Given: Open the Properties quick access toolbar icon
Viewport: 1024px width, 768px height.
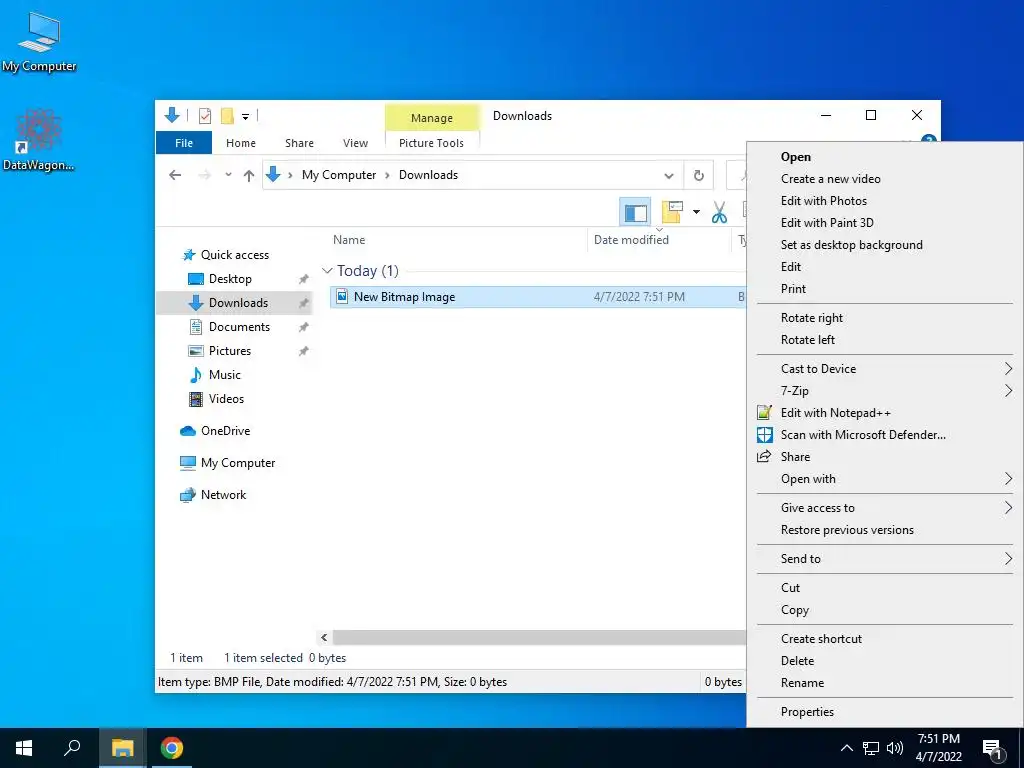Looking at the screenshot, I should 205,116.
